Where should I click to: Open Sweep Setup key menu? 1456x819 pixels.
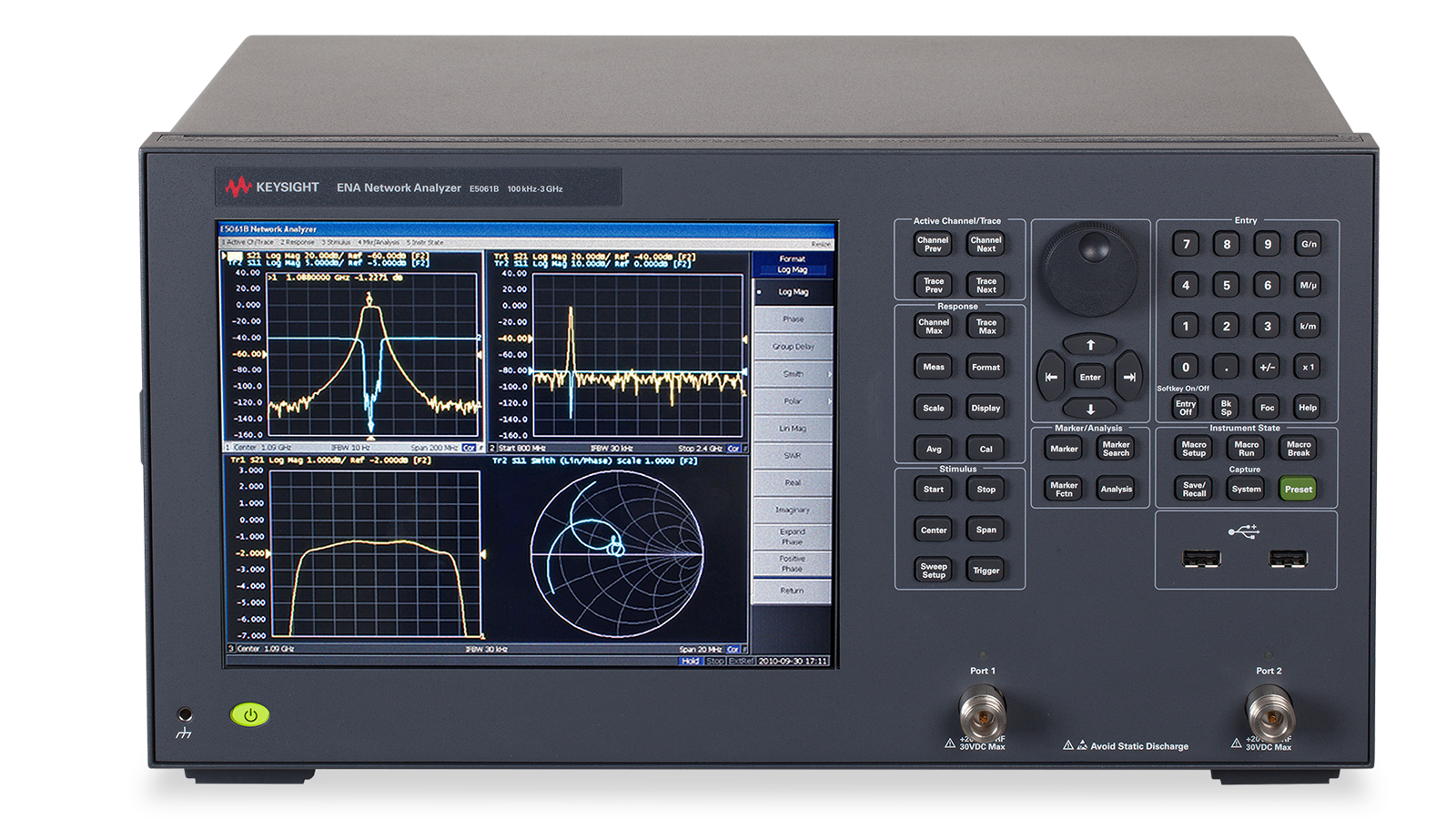(x=933, y=571)
